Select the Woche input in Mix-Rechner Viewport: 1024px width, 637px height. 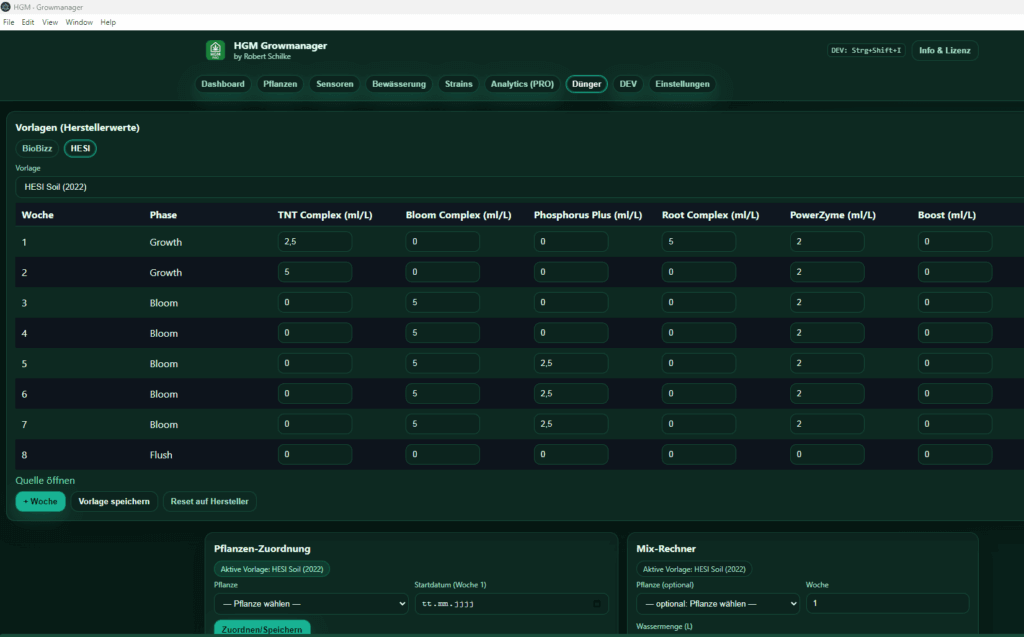click(x=887, y=603)
